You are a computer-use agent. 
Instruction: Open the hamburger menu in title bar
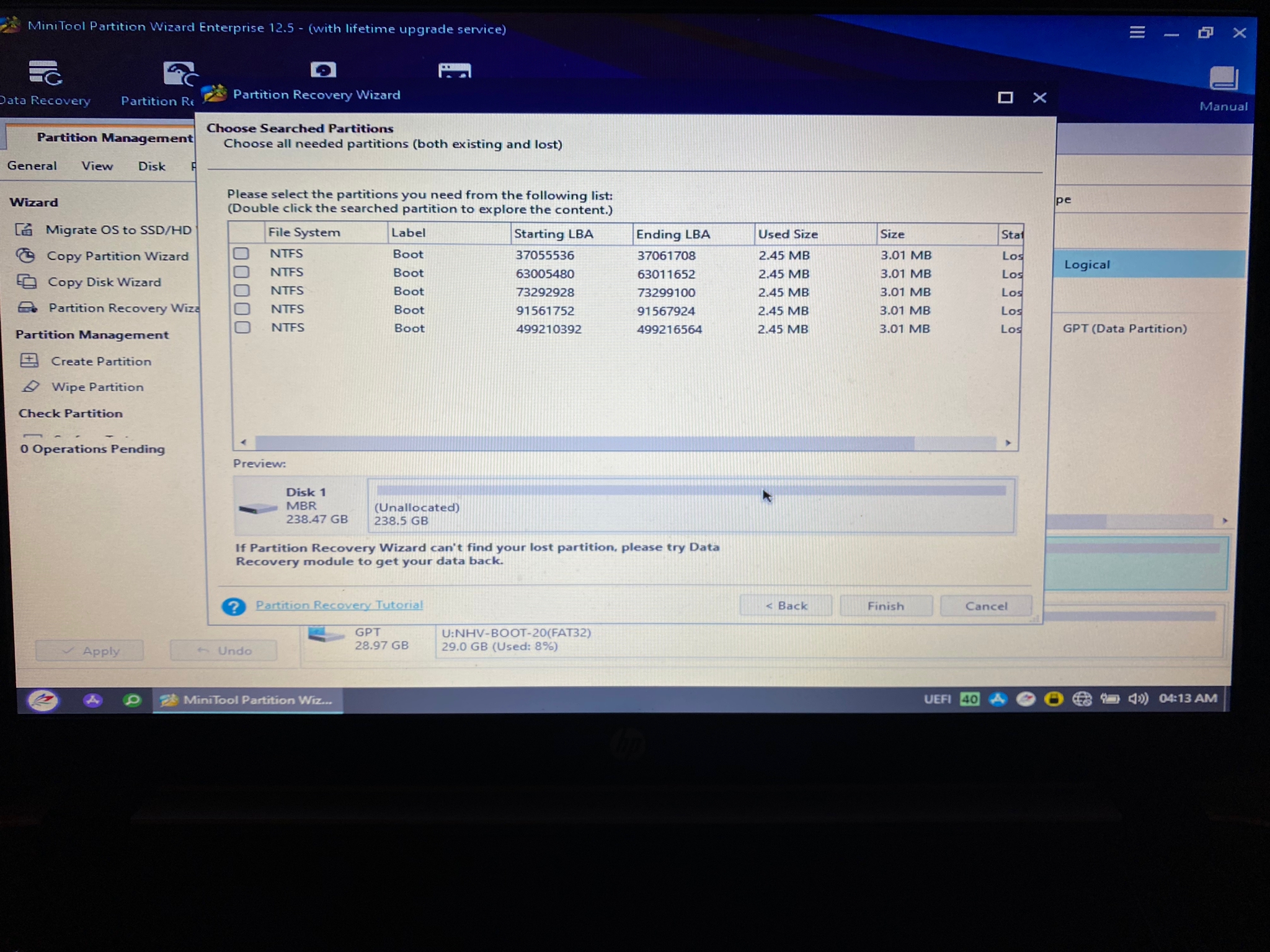pyautogui.click(x=1137, y=32)
